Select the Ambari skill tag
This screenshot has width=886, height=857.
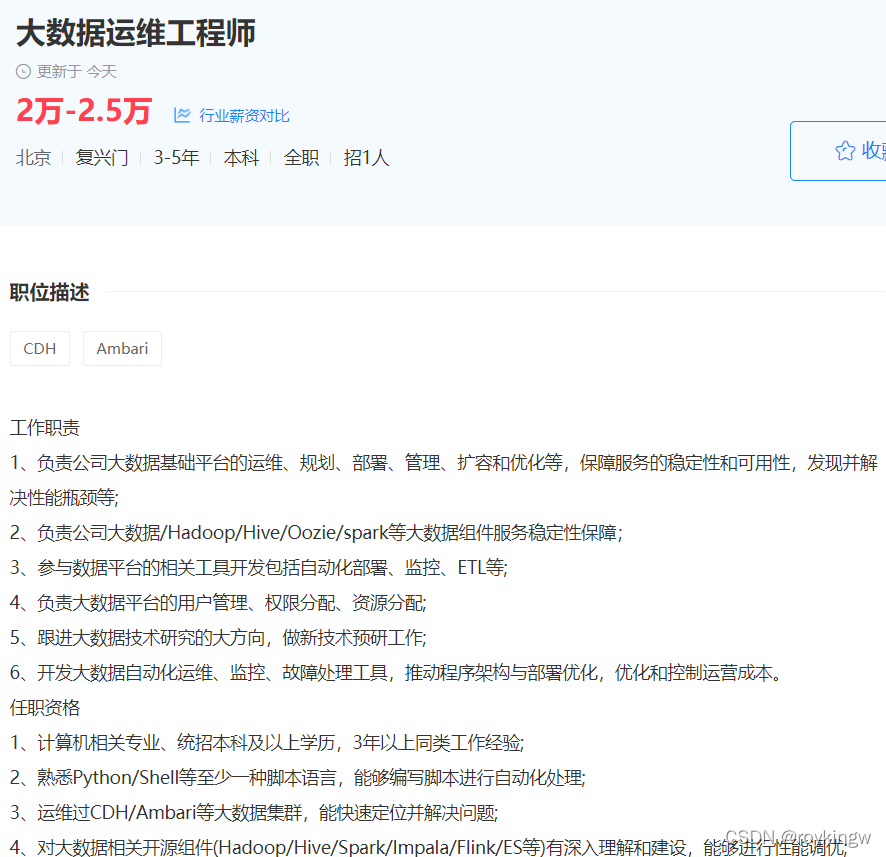point(122,348)
